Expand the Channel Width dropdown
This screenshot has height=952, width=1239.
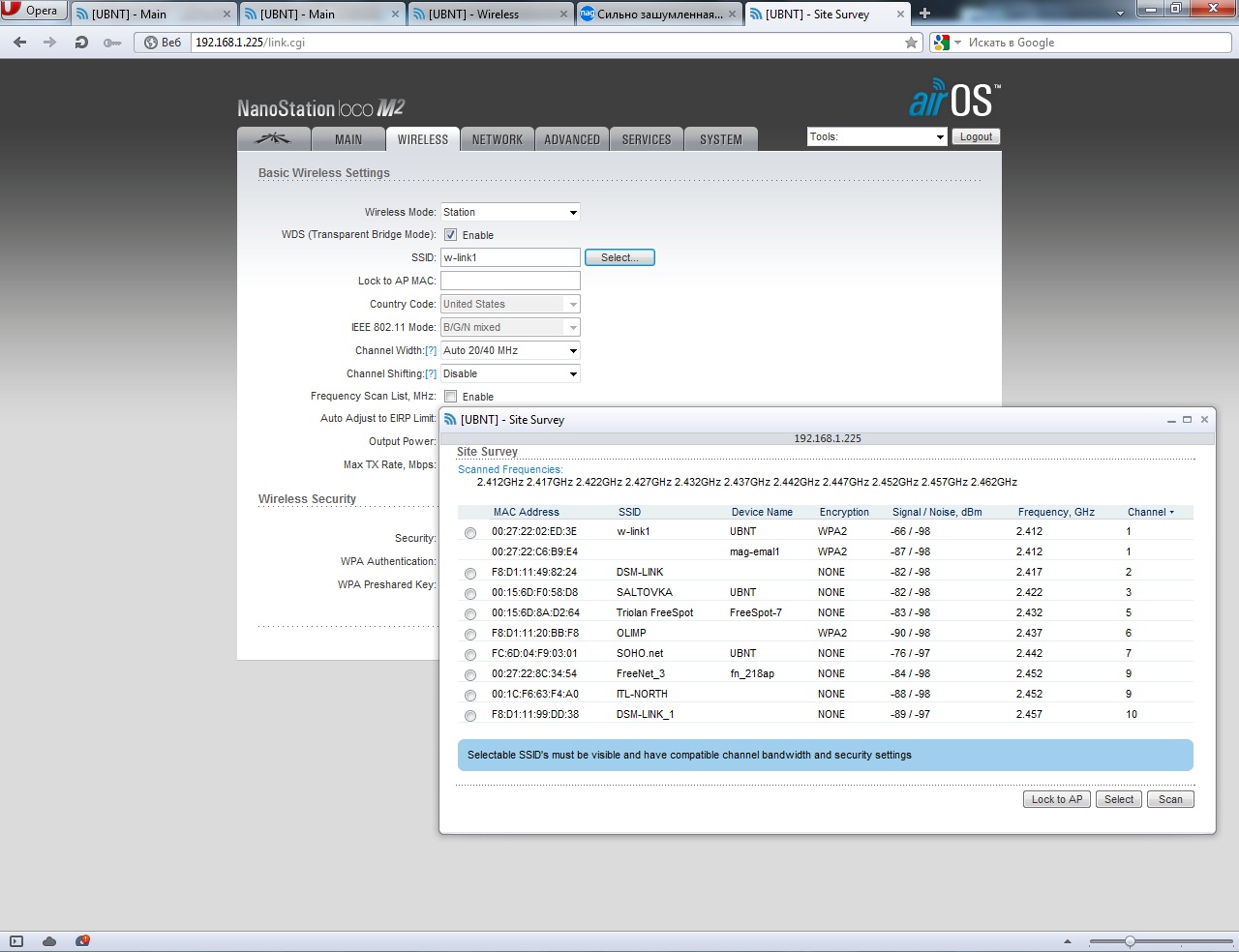click(510, 350)
